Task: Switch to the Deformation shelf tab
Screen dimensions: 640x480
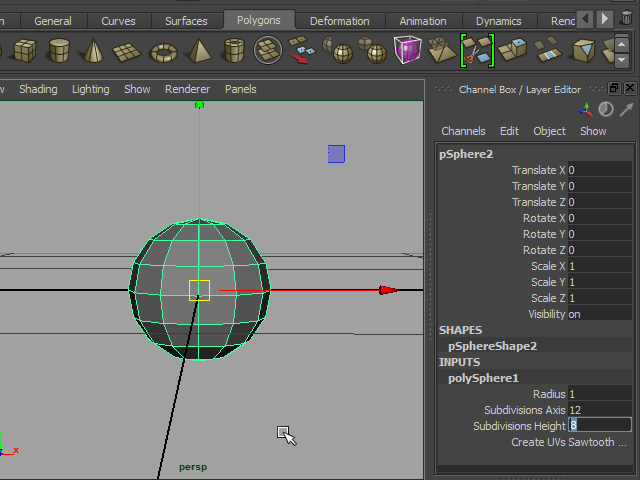Action: [x=339, y=21]
